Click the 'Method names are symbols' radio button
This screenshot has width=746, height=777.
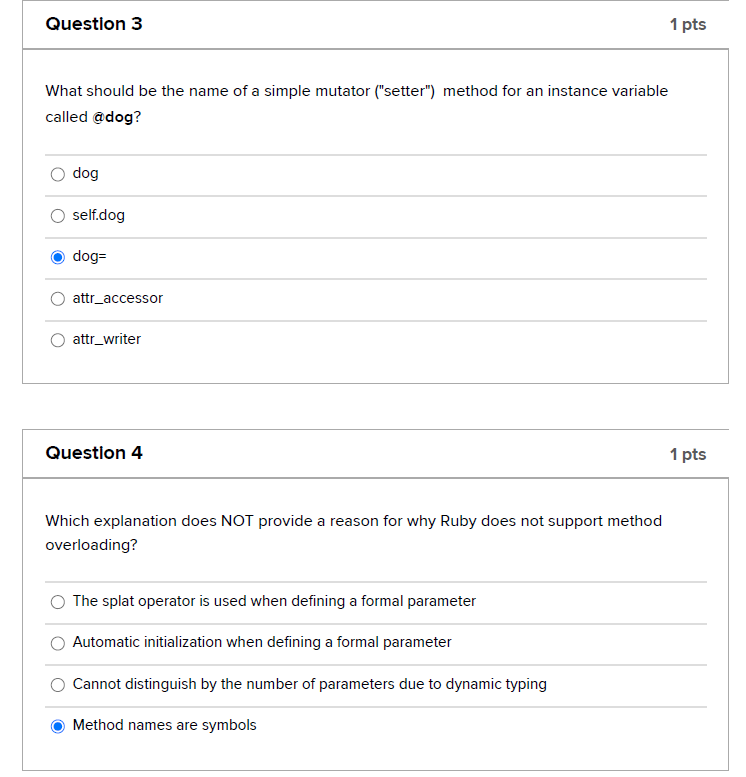coord(58,726)
